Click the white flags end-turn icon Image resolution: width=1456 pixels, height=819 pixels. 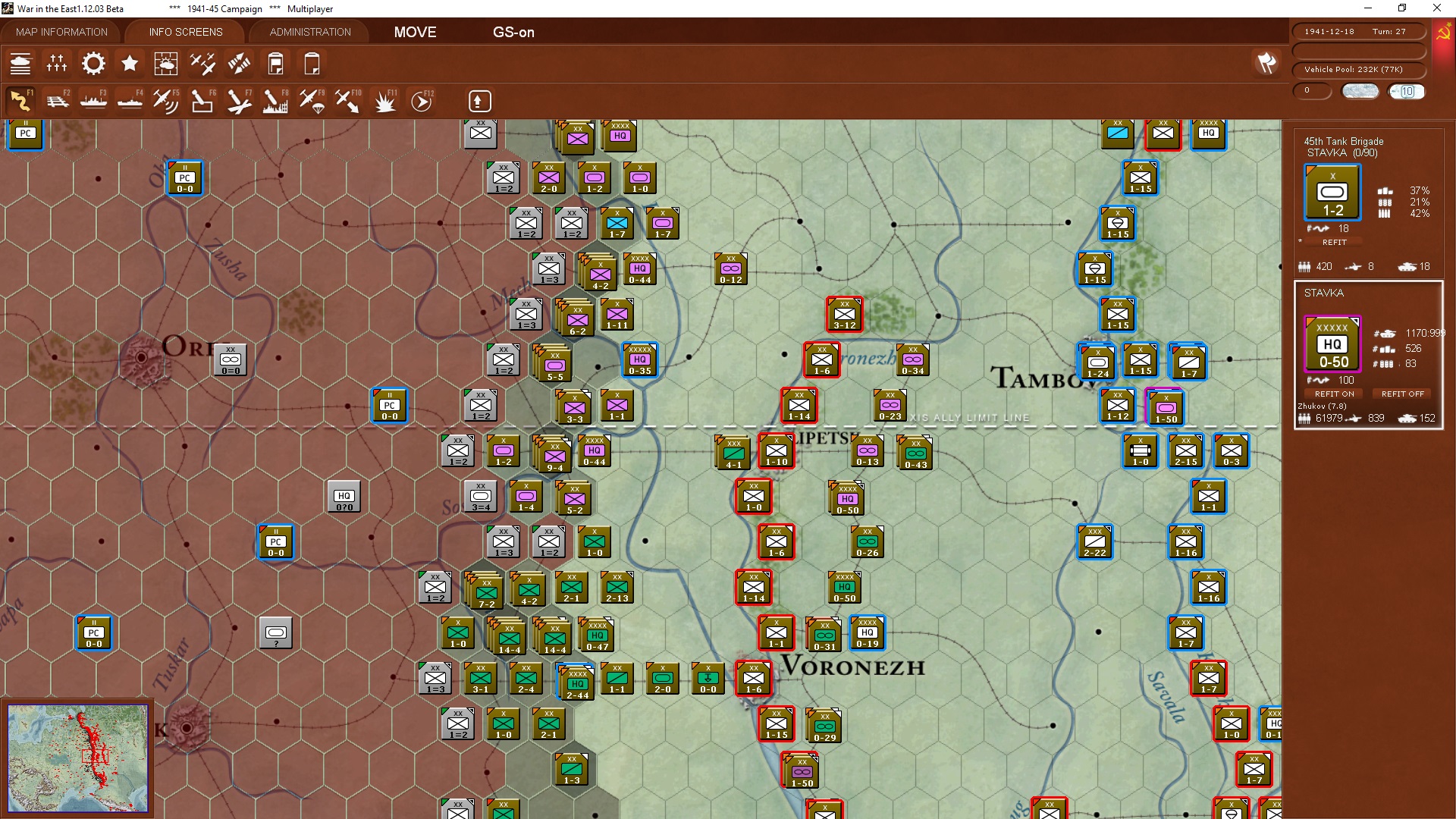1266,63
